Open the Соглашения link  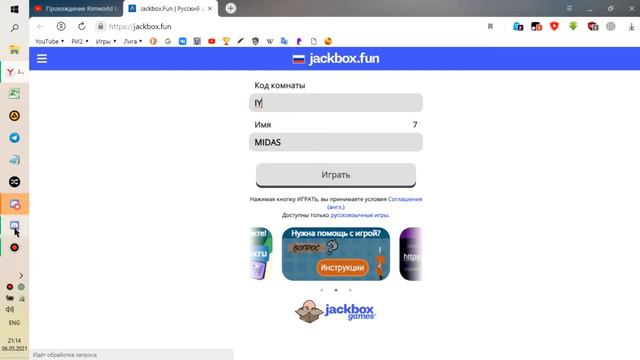point(405,199)
